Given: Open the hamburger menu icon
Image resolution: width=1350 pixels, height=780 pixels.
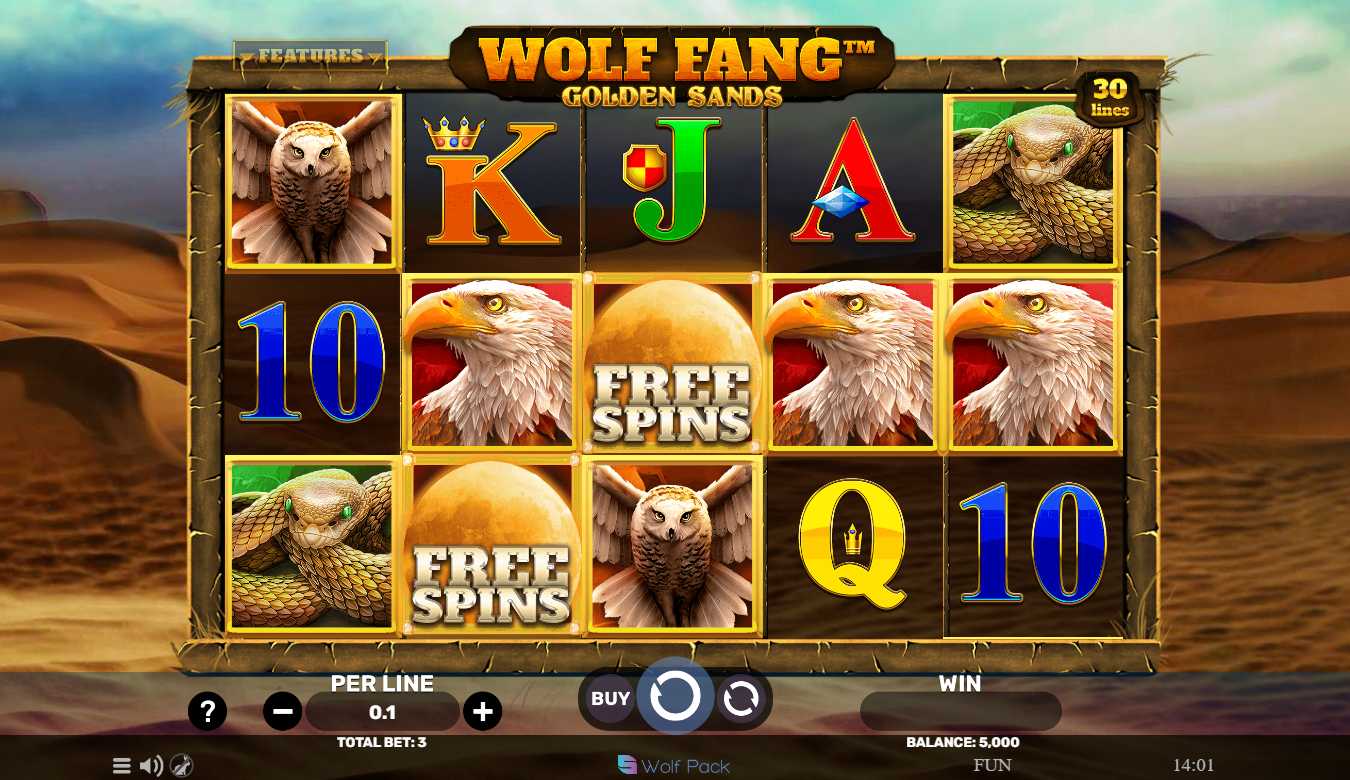Looking at the screenshot, I should tap(122, 766).
